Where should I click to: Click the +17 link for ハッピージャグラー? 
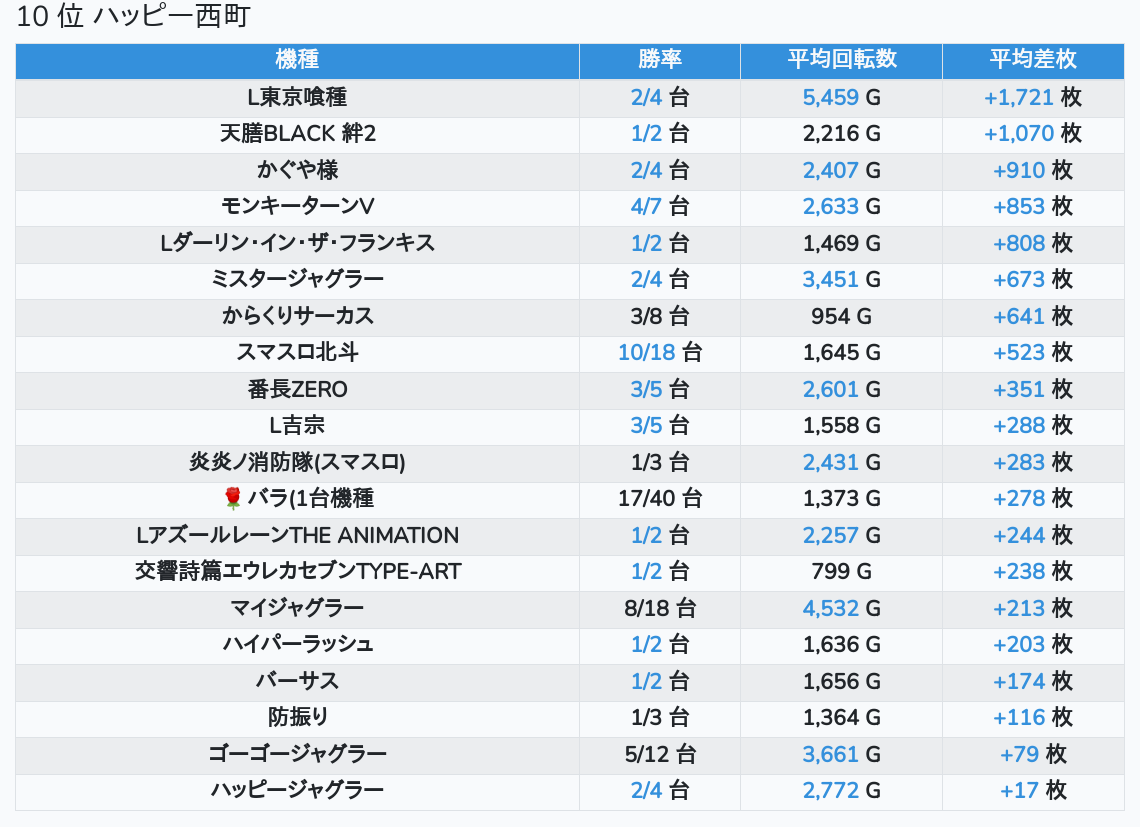coord(1019,790)
